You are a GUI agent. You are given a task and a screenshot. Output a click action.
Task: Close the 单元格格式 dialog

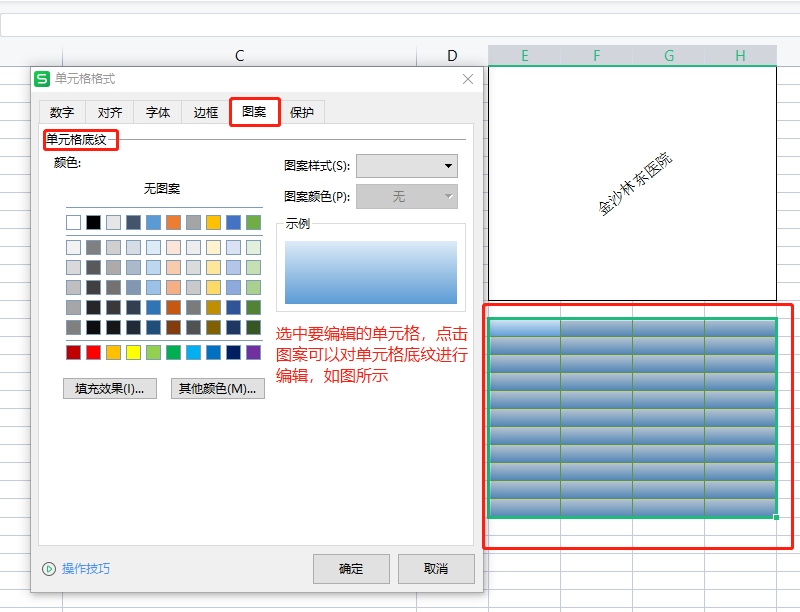coord(468,79)
